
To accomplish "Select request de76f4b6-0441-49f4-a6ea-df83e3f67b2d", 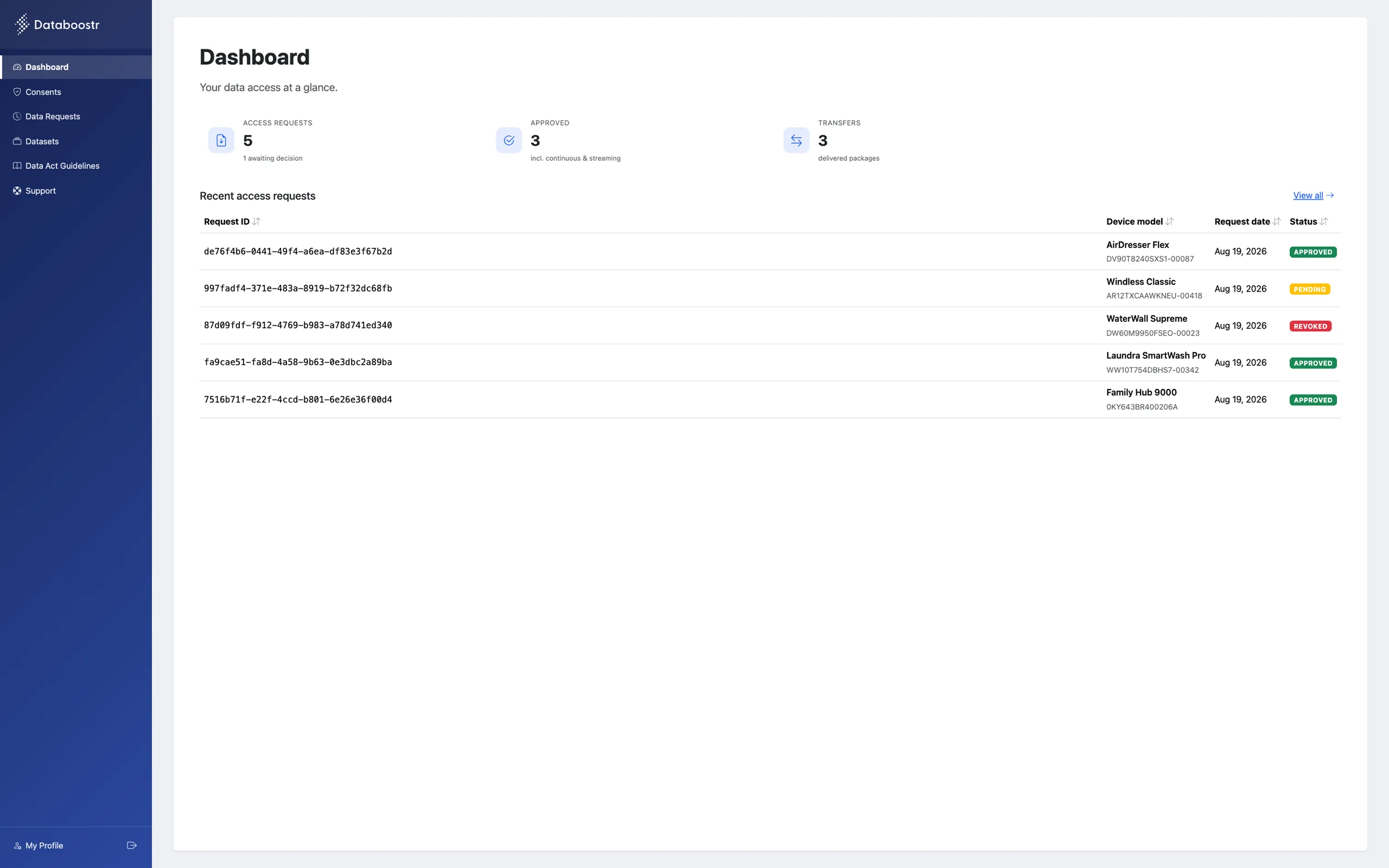I will pos(298,252).
